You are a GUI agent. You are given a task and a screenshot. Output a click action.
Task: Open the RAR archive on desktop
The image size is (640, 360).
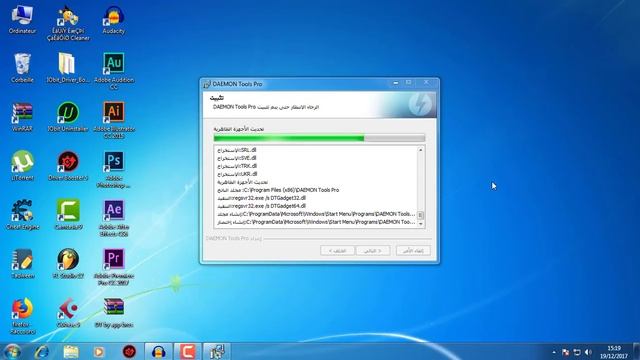click(114, 313)
